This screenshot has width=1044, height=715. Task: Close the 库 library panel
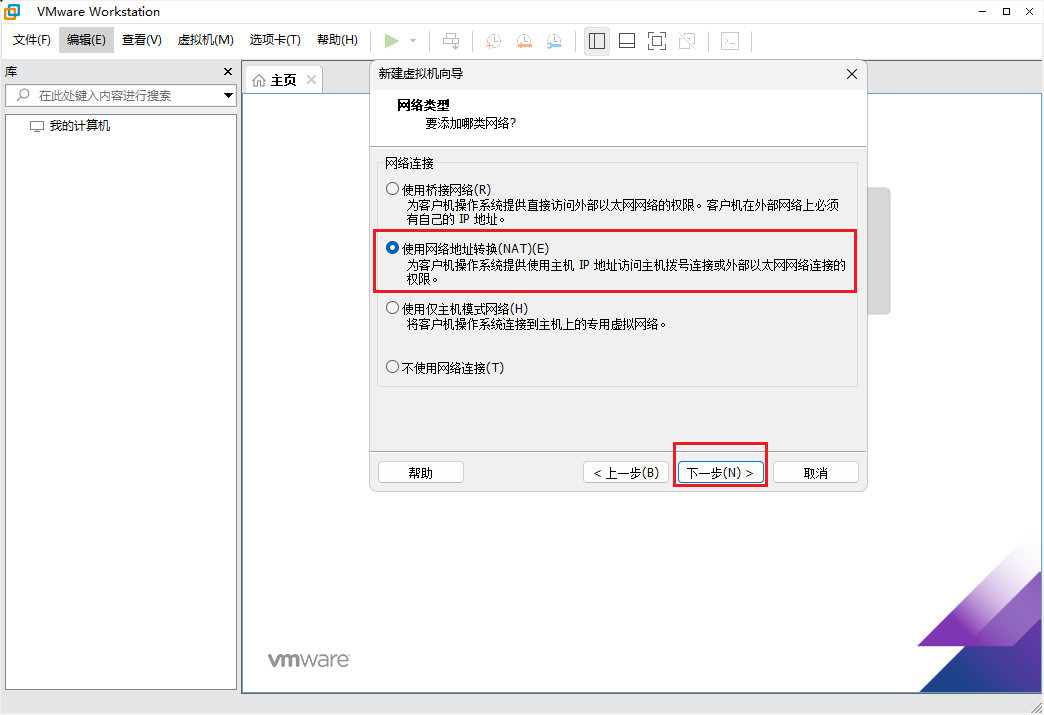(x=228, y=71)
